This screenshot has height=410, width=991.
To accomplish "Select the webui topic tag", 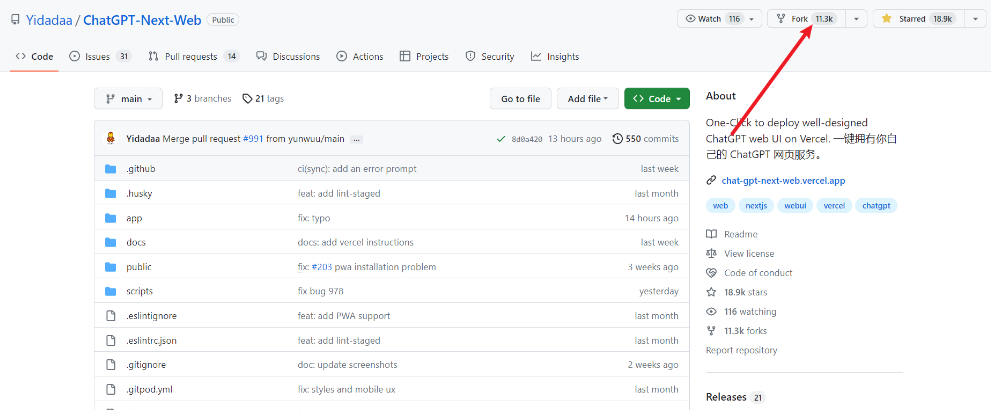I will [795, 205].
